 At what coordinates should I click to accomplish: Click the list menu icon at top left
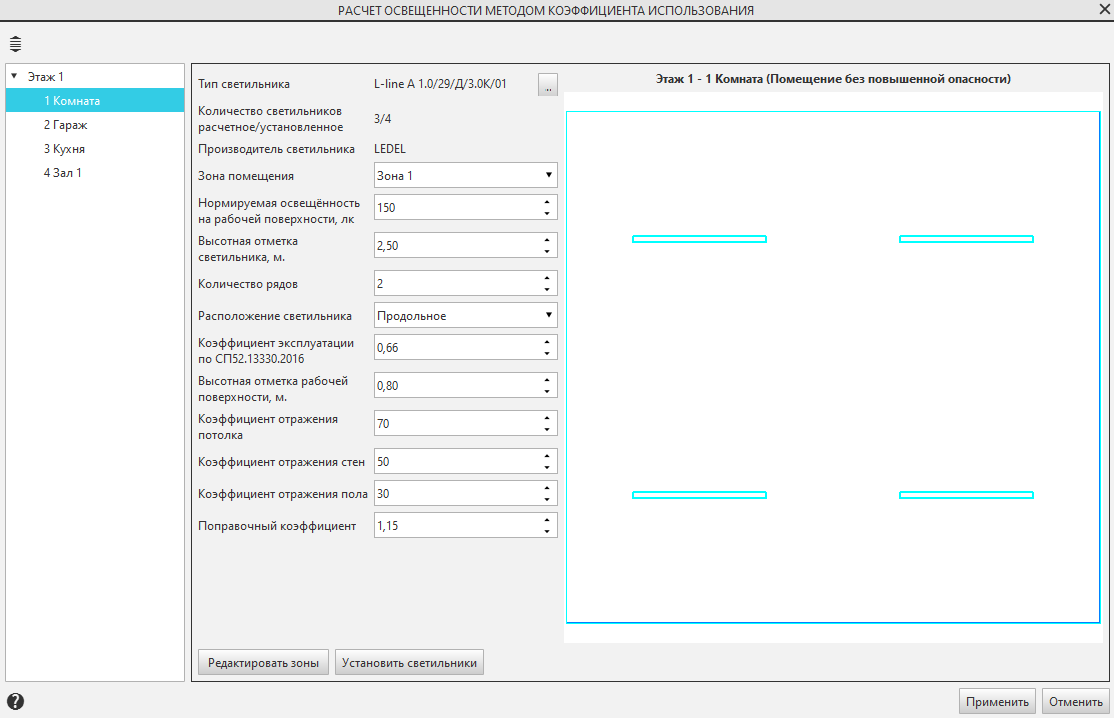(15, 44)
